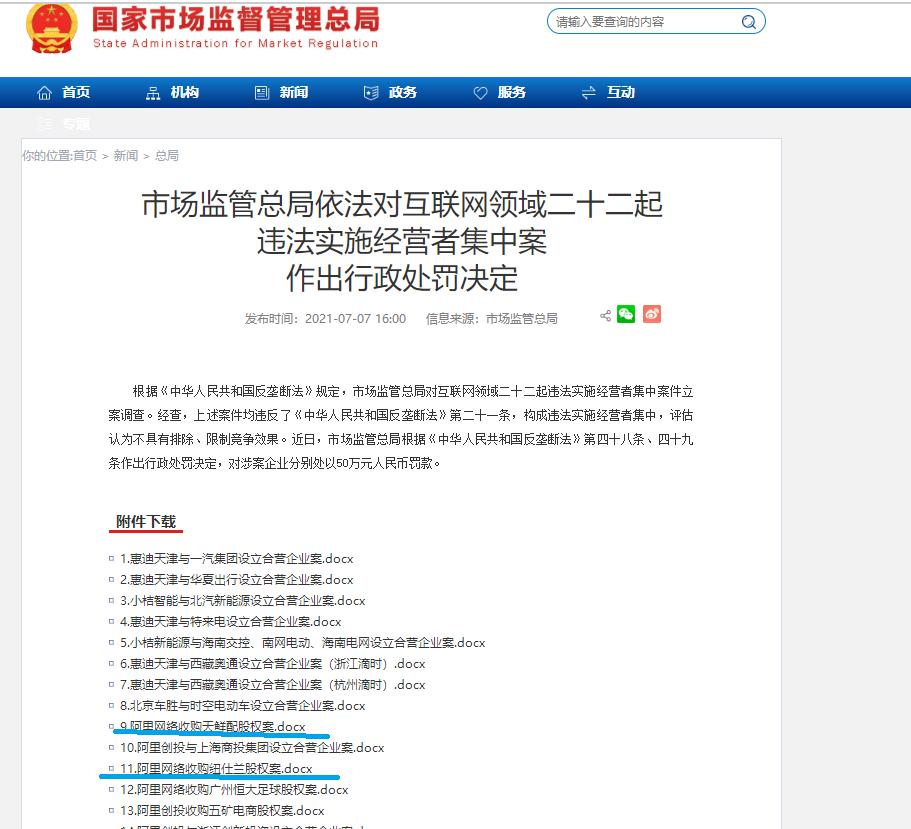Click inside the search input field
The image size is (911, 829).
(x=630, y=21)
